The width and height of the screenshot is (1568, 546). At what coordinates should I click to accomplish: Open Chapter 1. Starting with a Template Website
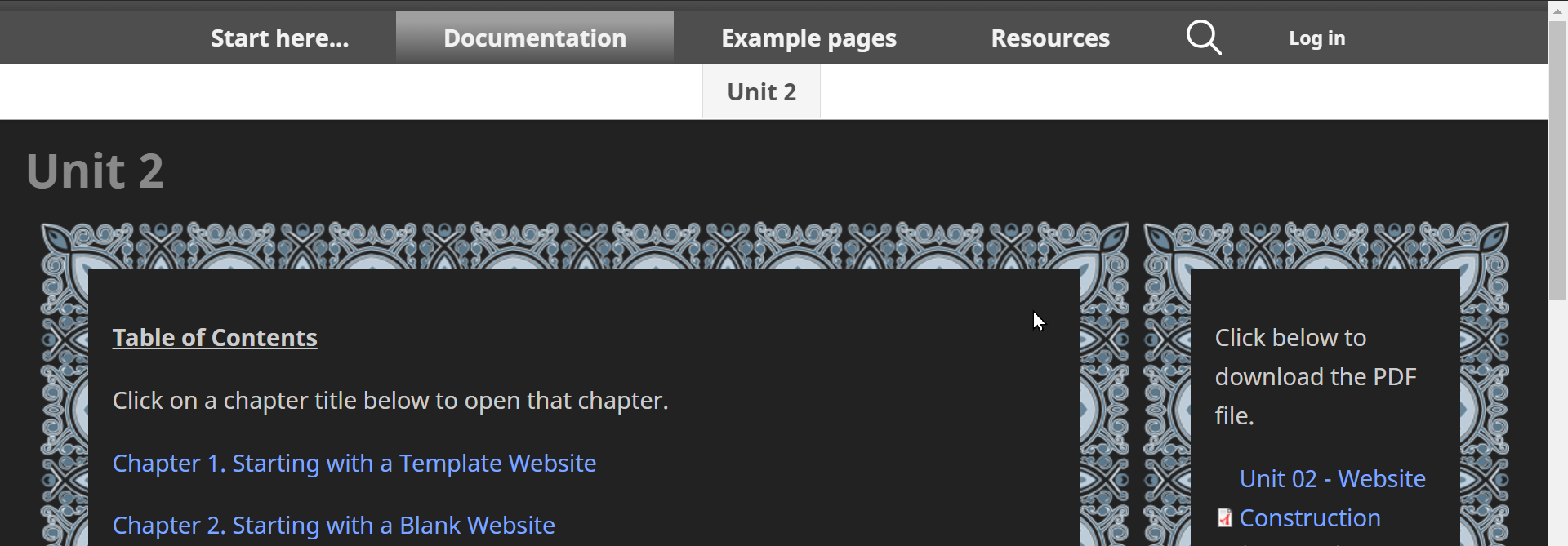354,463
